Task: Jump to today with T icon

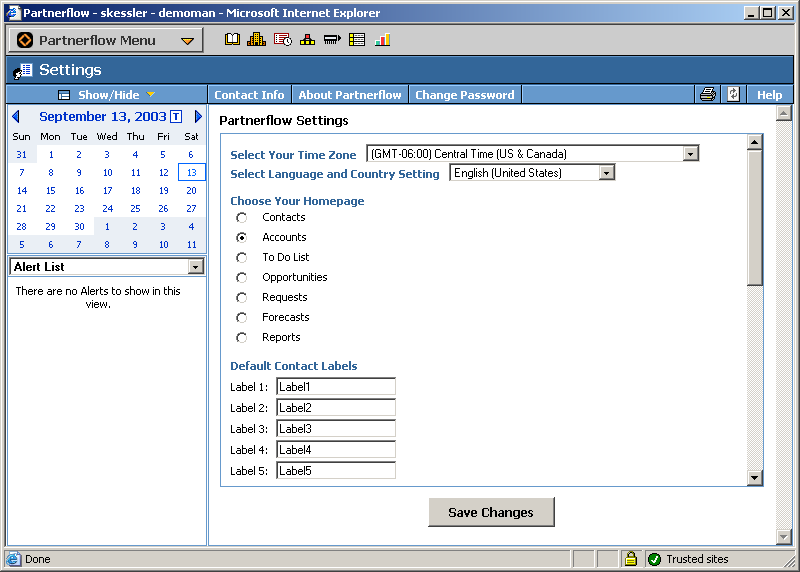Action: (176, 116)
